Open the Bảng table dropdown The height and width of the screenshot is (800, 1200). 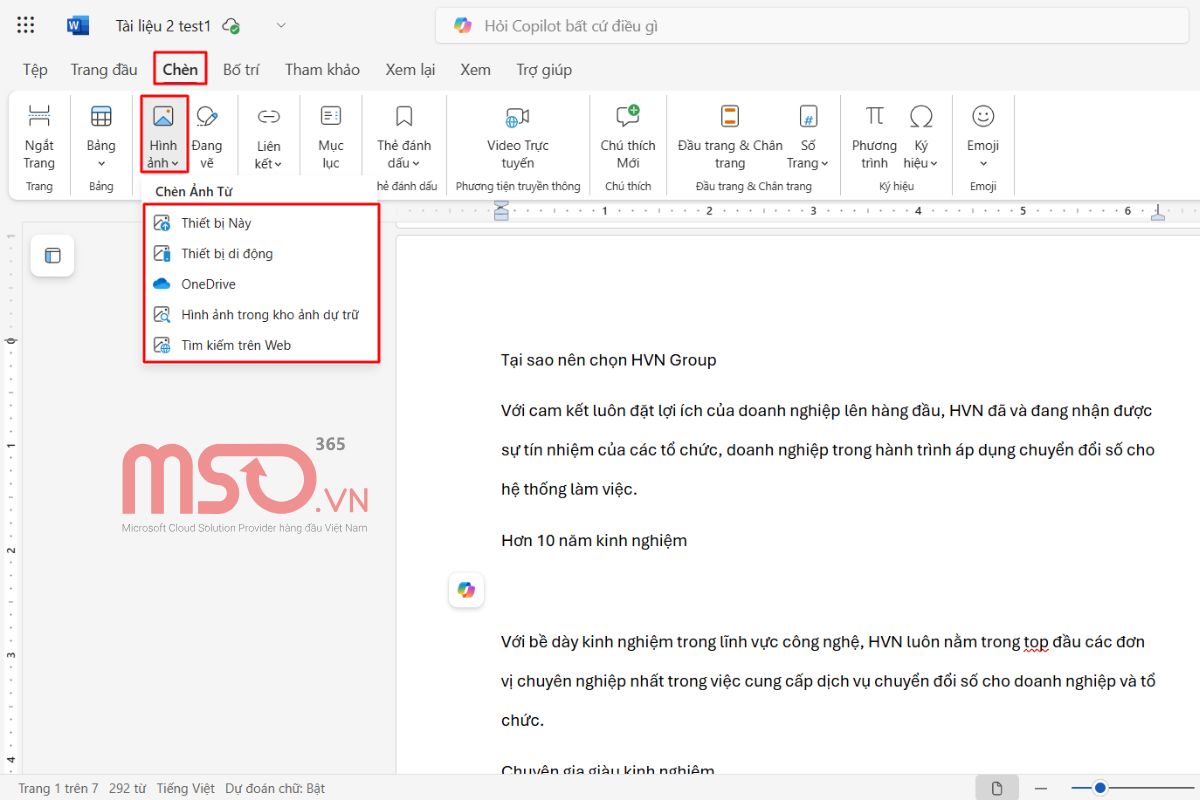[x=101, y=137]
